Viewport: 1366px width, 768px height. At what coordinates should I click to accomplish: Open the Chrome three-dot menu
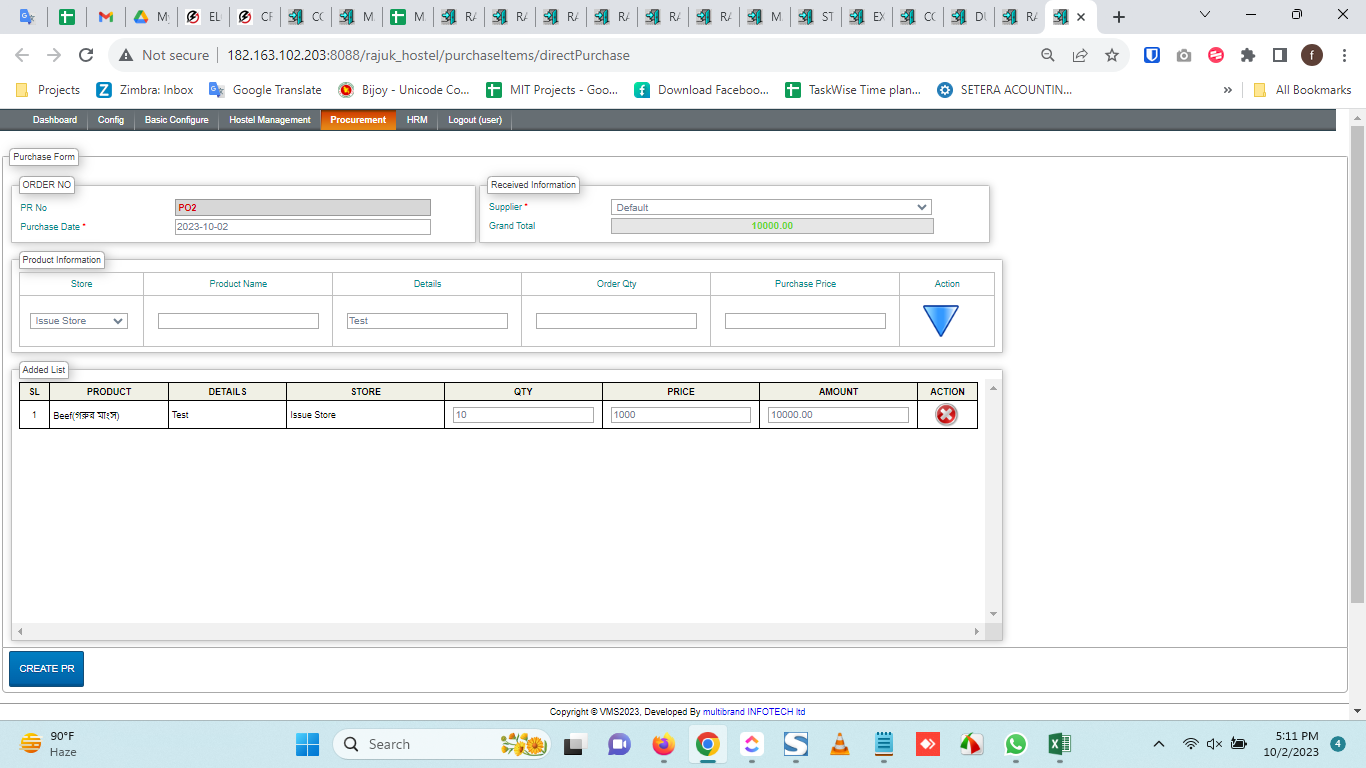(1344, 55)
